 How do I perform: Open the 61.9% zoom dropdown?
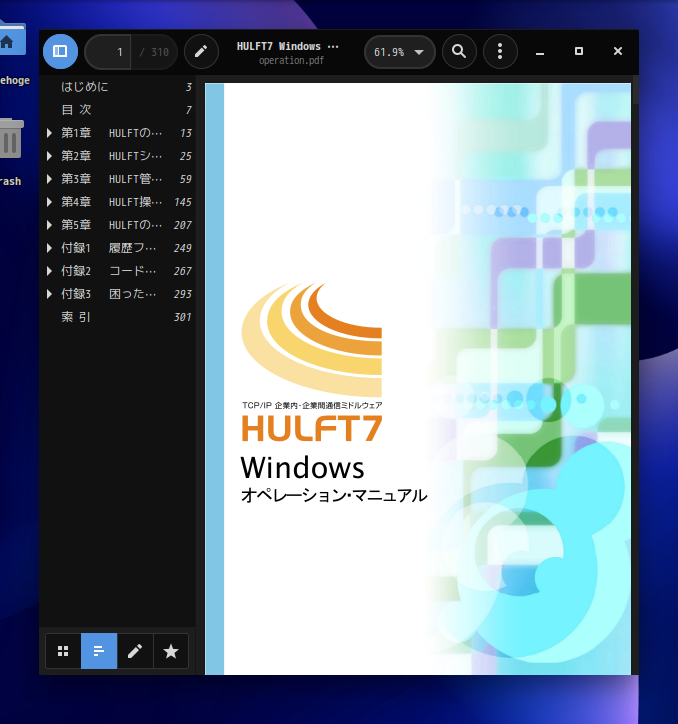tap(400, 52)
